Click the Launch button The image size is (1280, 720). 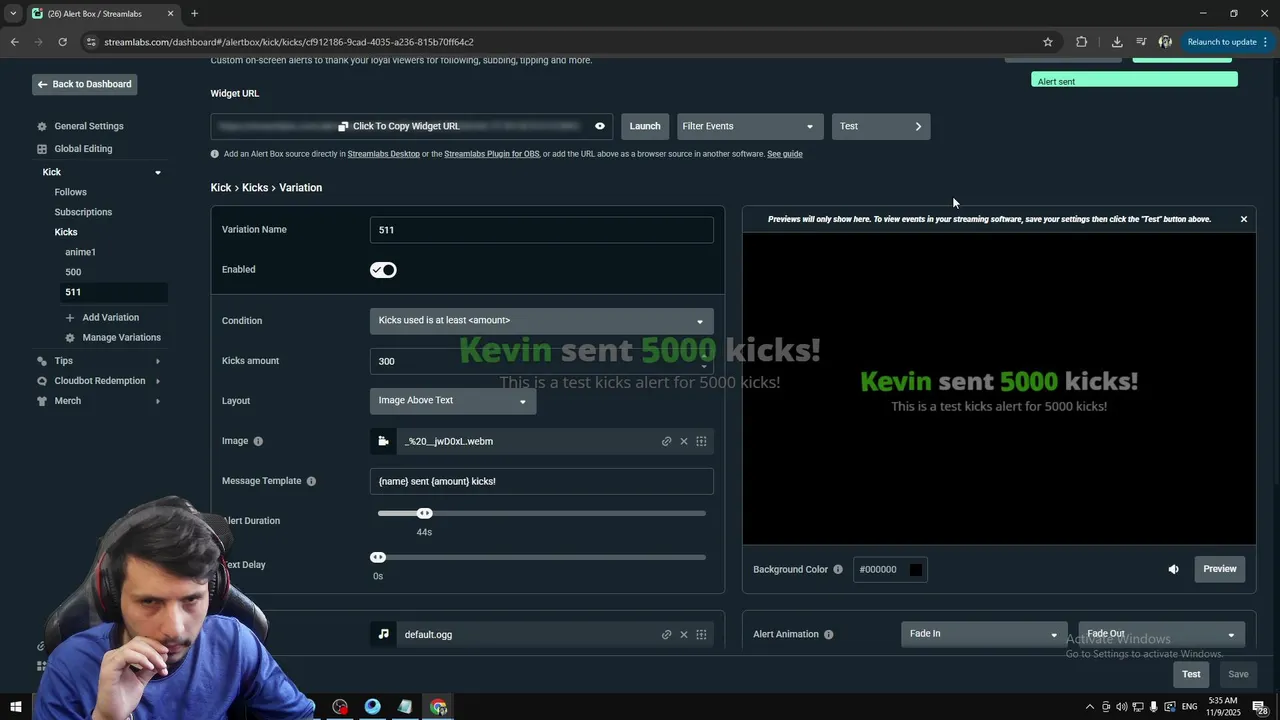(645, 126)
